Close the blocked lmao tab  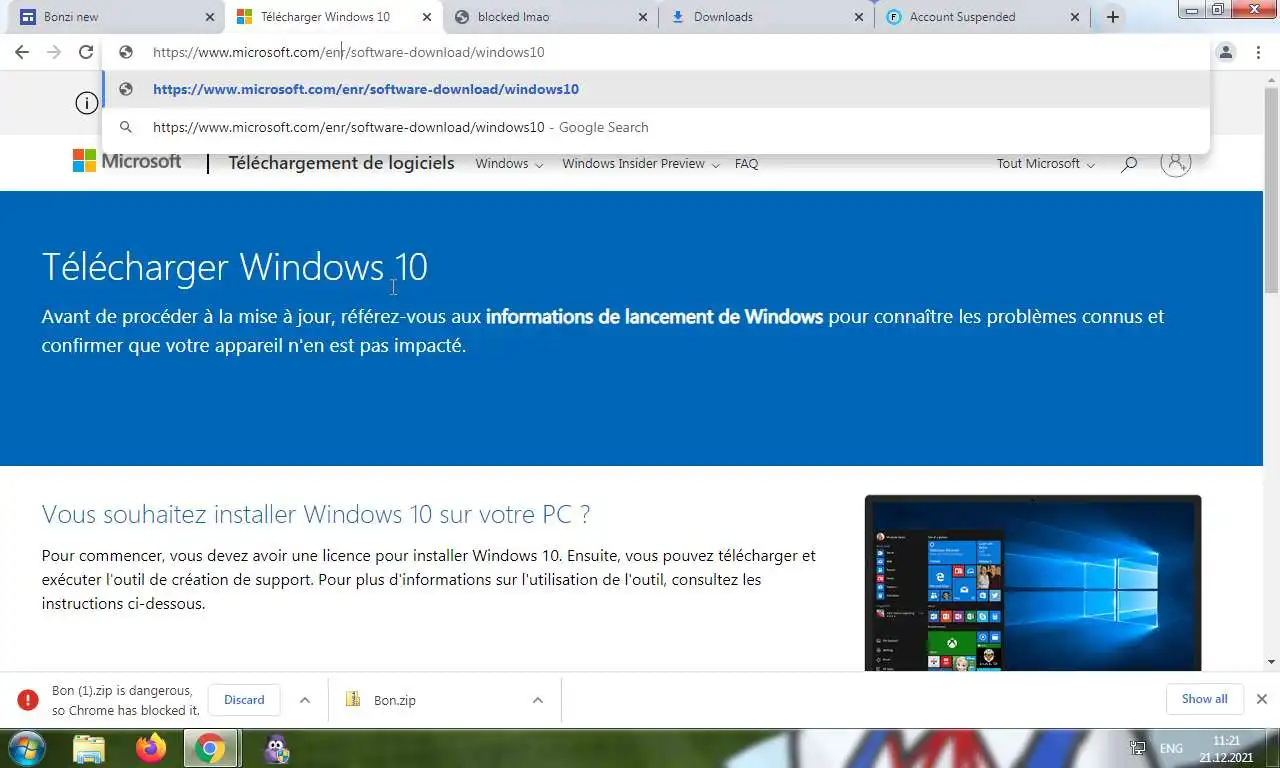(x=643, y=17)
